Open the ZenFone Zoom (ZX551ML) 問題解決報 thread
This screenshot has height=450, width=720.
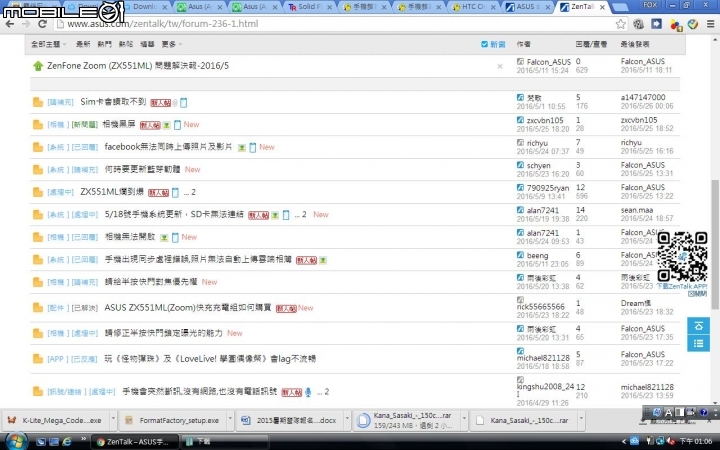point(138,66)
